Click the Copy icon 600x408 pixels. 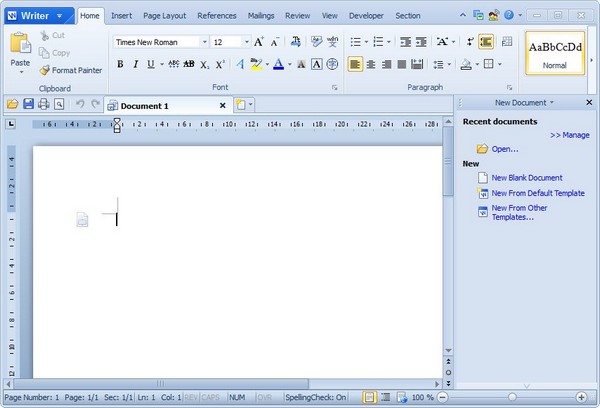coord(44,53)
